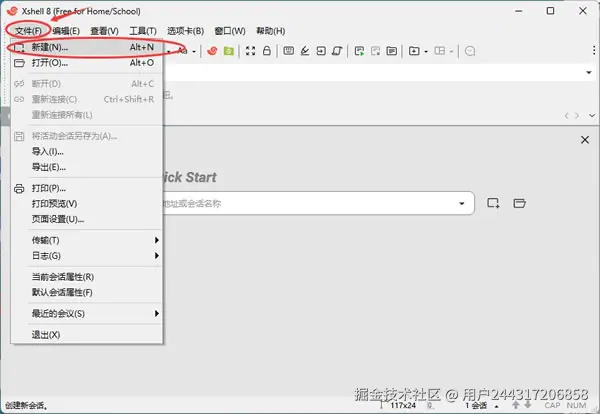Click 117x24 terminal size in status bar
Screen dimensions: 600x414
click(x=403, y=405)
